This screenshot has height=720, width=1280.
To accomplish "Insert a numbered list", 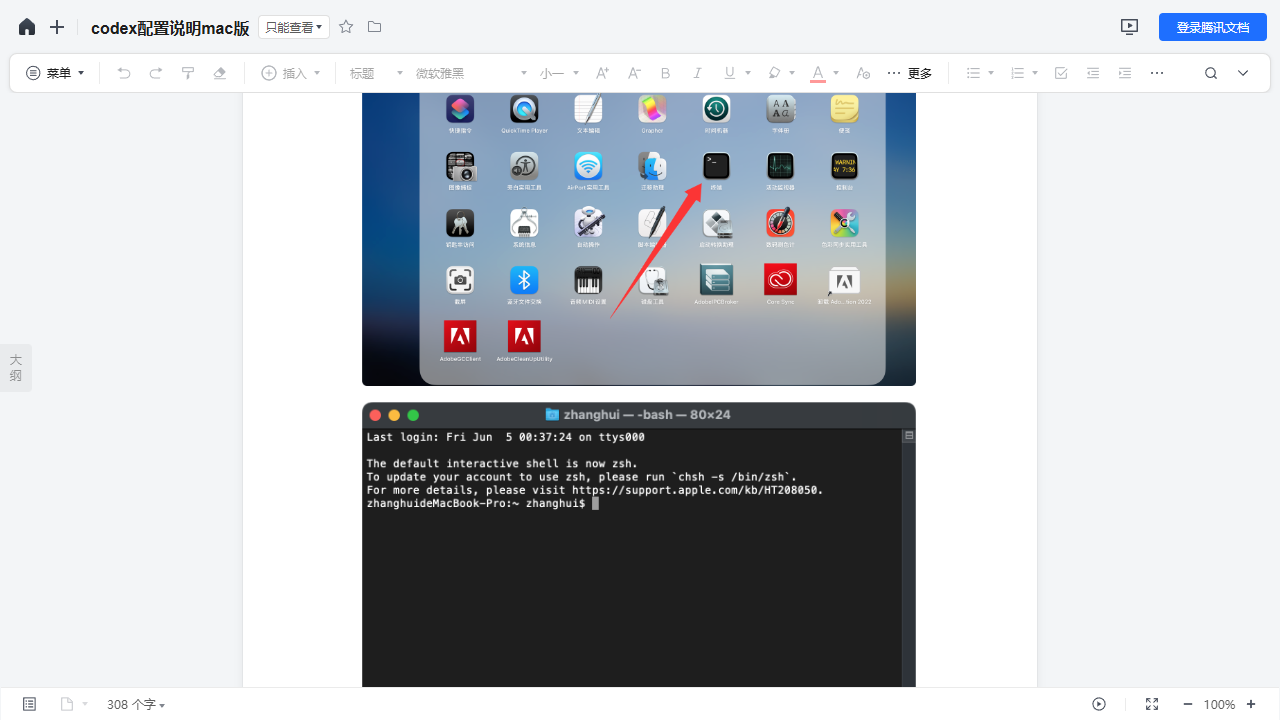I will (1017, 73).
